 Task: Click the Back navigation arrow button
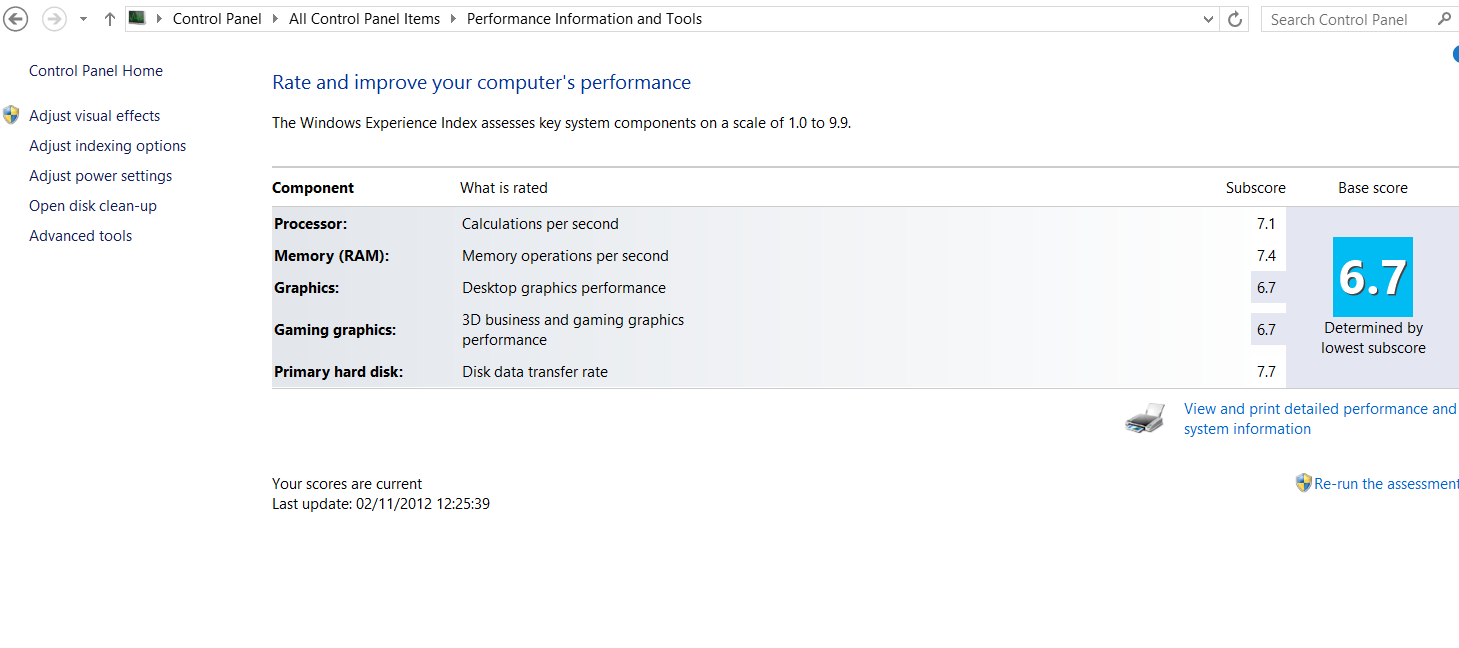click(16, 19)
